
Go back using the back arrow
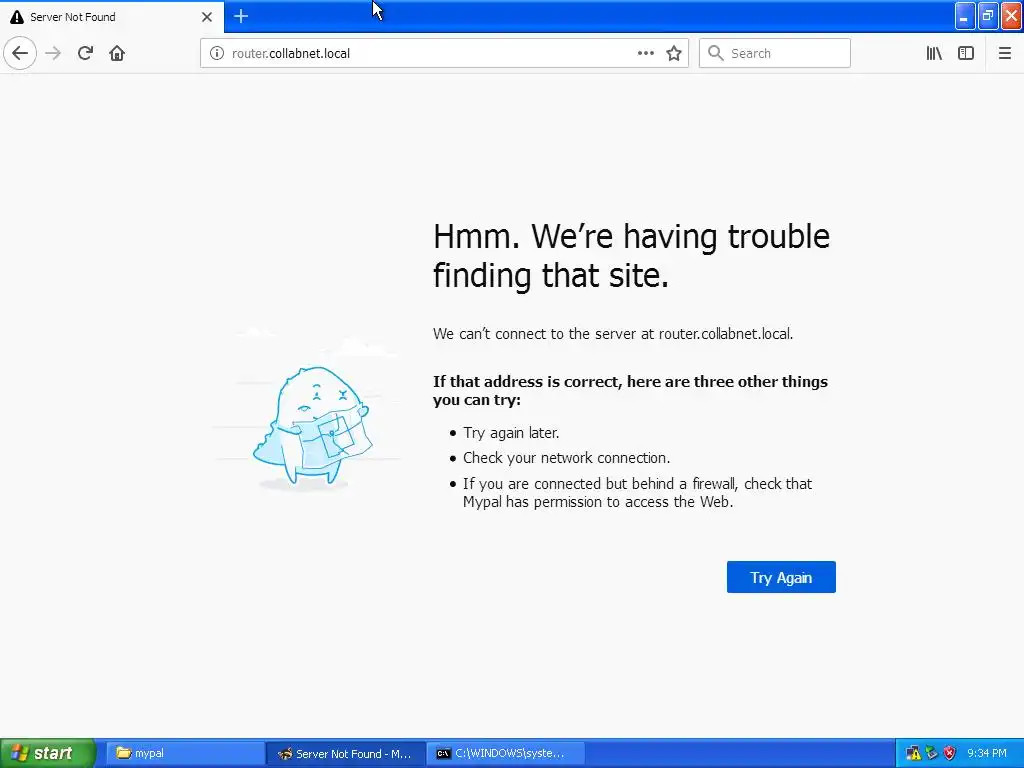20,53
